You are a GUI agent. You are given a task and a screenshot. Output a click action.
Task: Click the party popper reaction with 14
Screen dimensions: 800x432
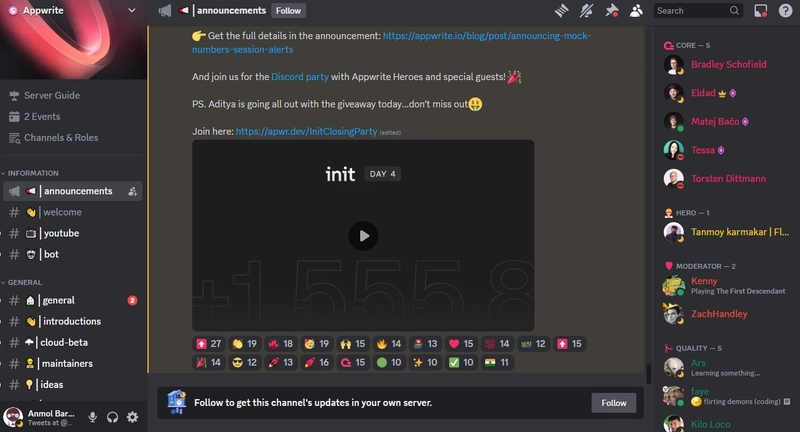point(209,363)
